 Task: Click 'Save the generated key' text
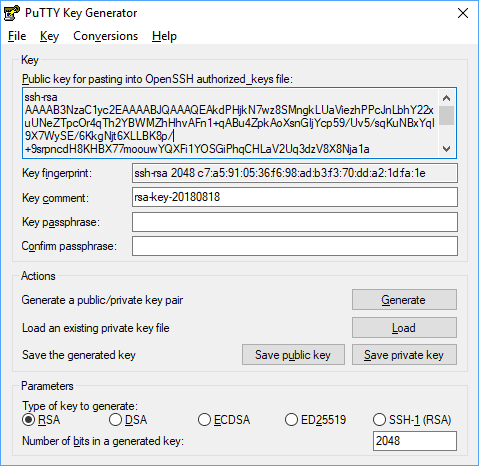79,355
